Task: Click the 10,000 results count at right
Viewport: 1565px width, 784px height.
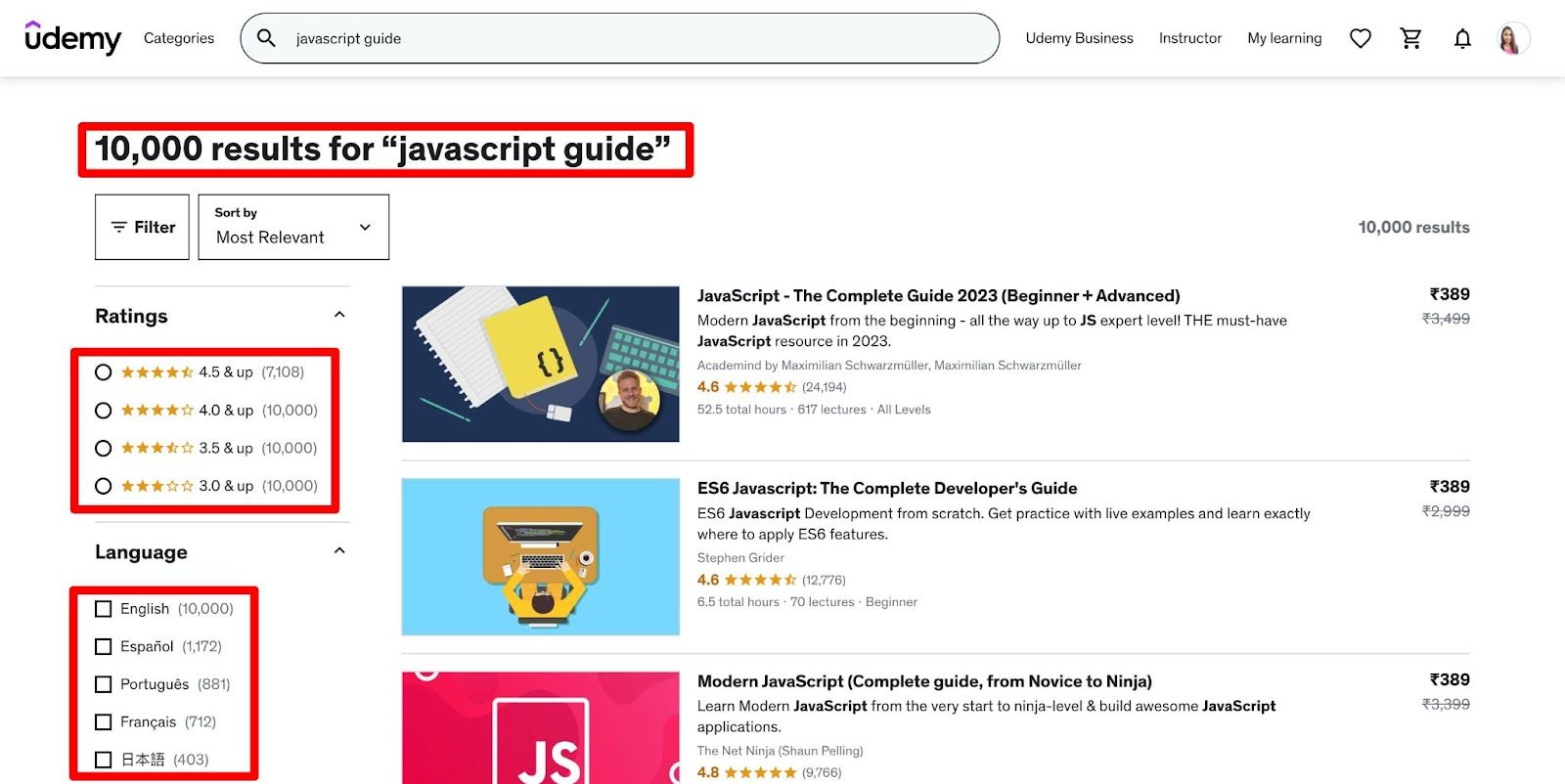Action: pyautogui.click(x=1413, y=227)
